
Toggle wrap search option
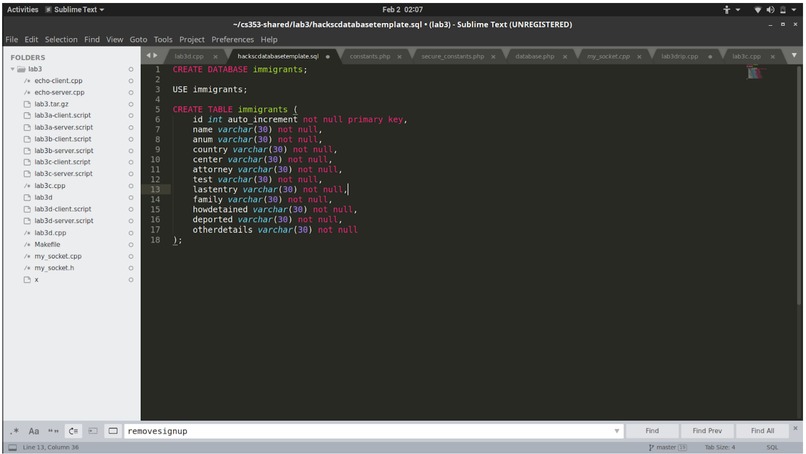click(74, 431)
